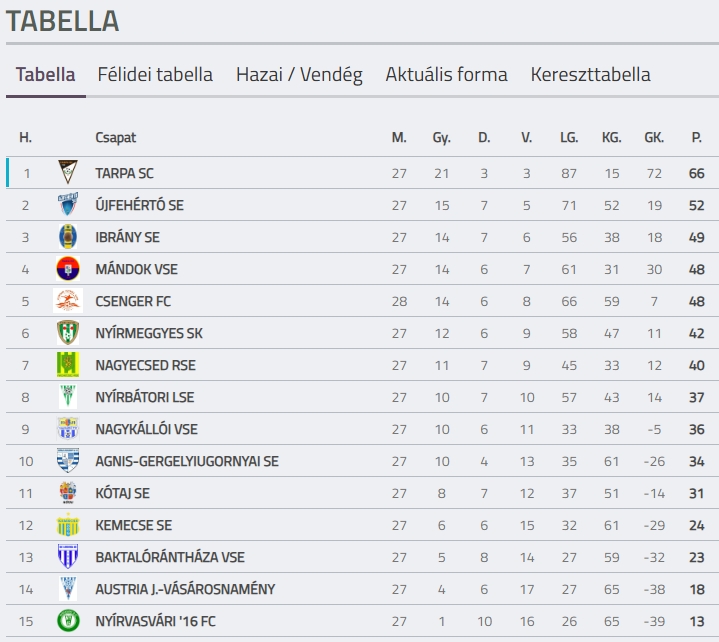Click the Csapat column header
The image size is (719, 642).
click(x=116, y=138)
